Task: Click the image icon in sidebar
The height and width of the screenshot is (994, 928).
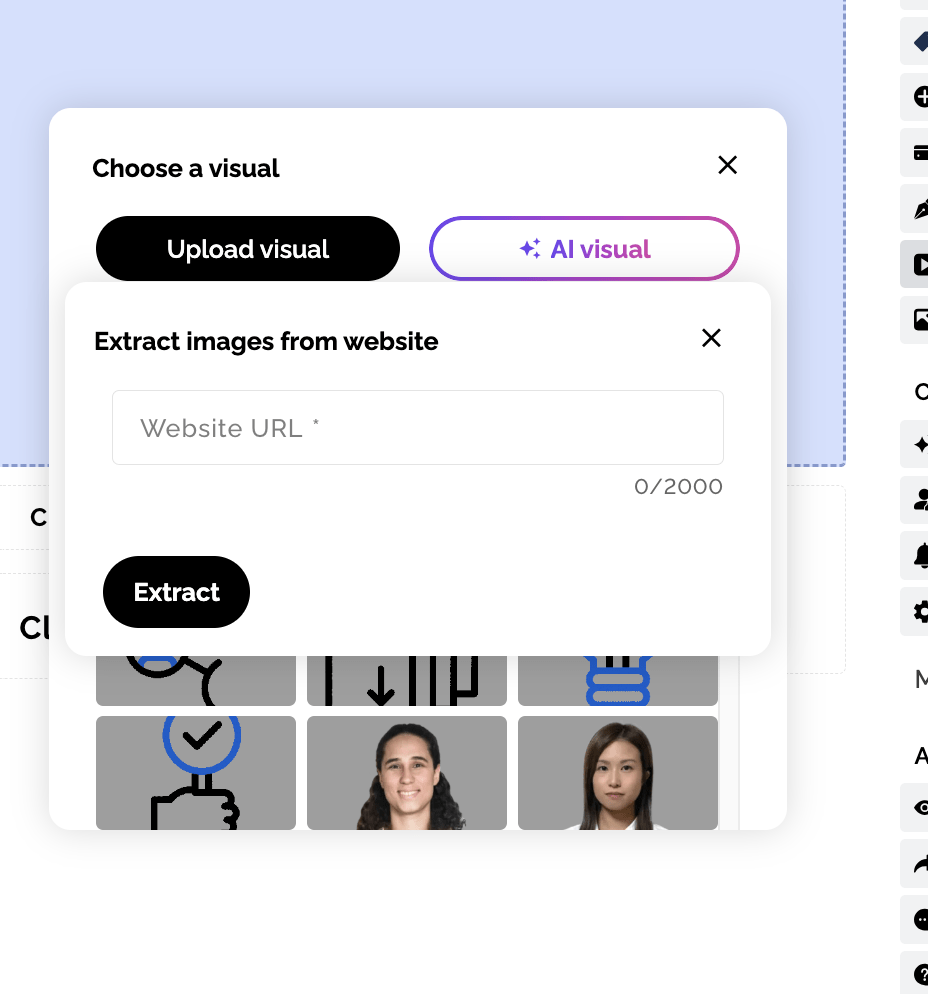Action: point(918,320)
